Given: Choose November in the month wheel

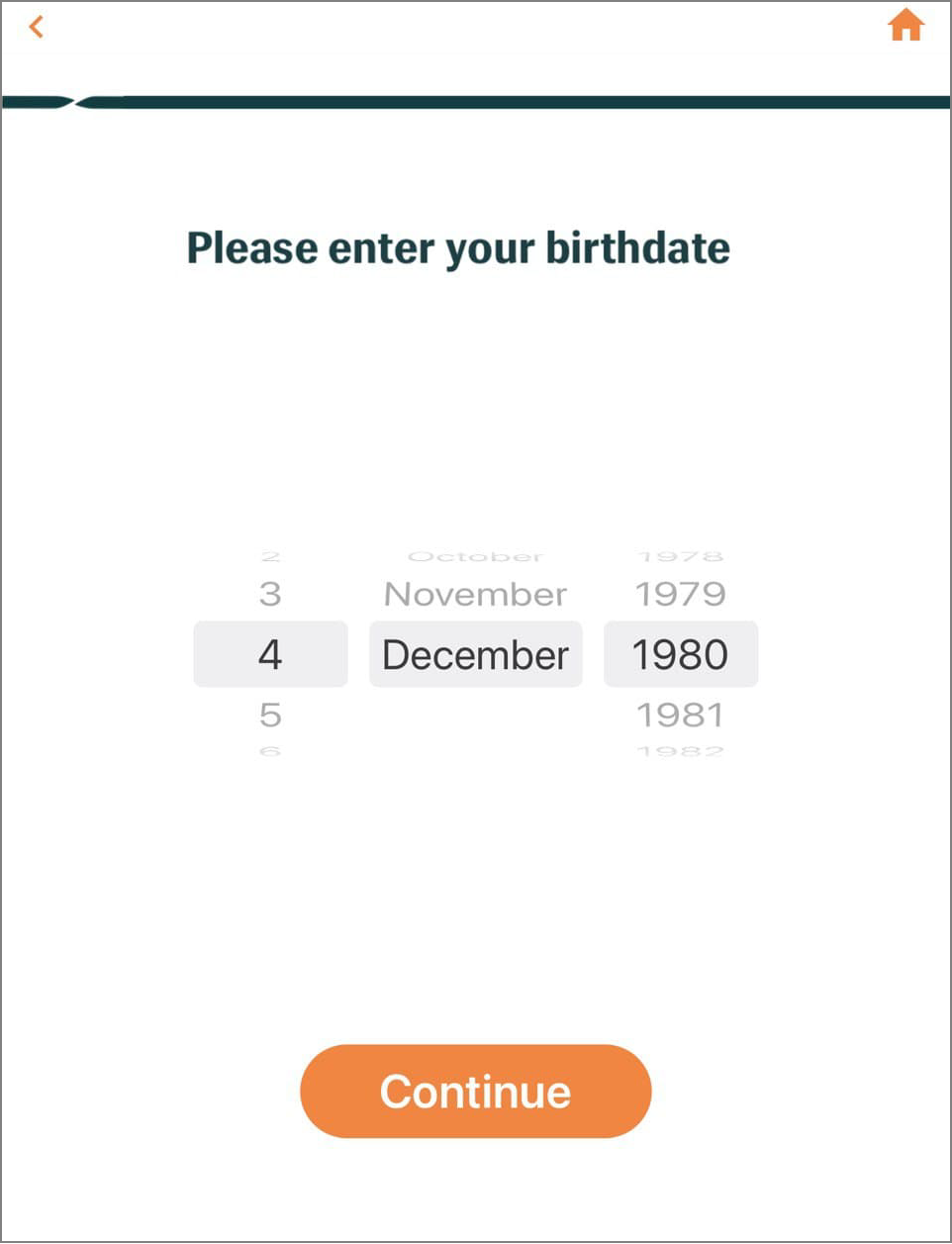Looking at the screenshot, I should [476, 594].
